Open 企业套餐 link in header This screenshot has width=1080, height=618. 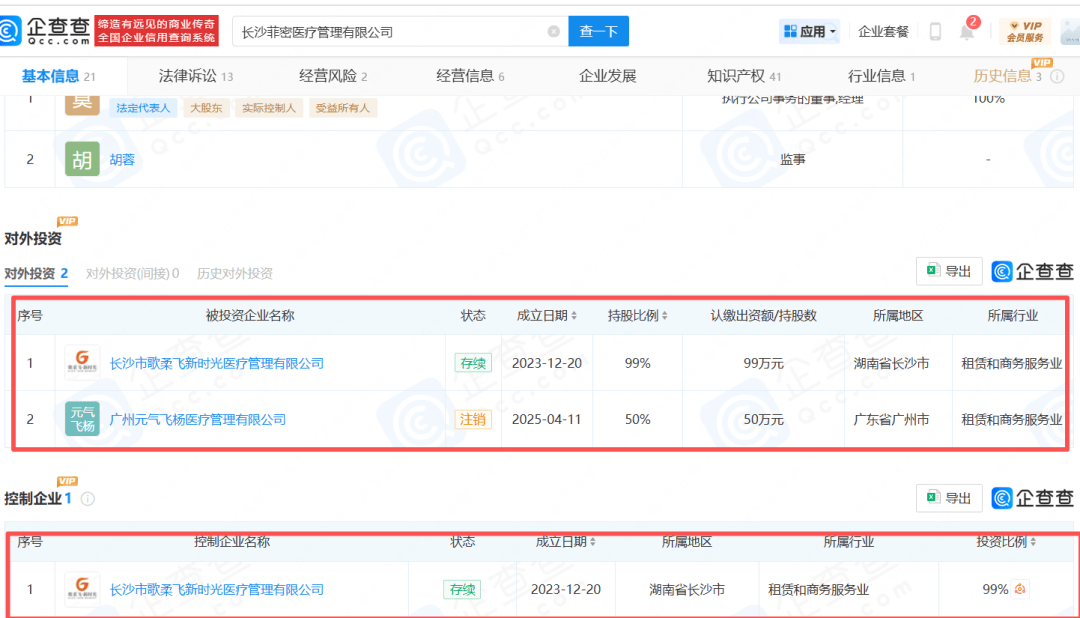click(883, 32)
